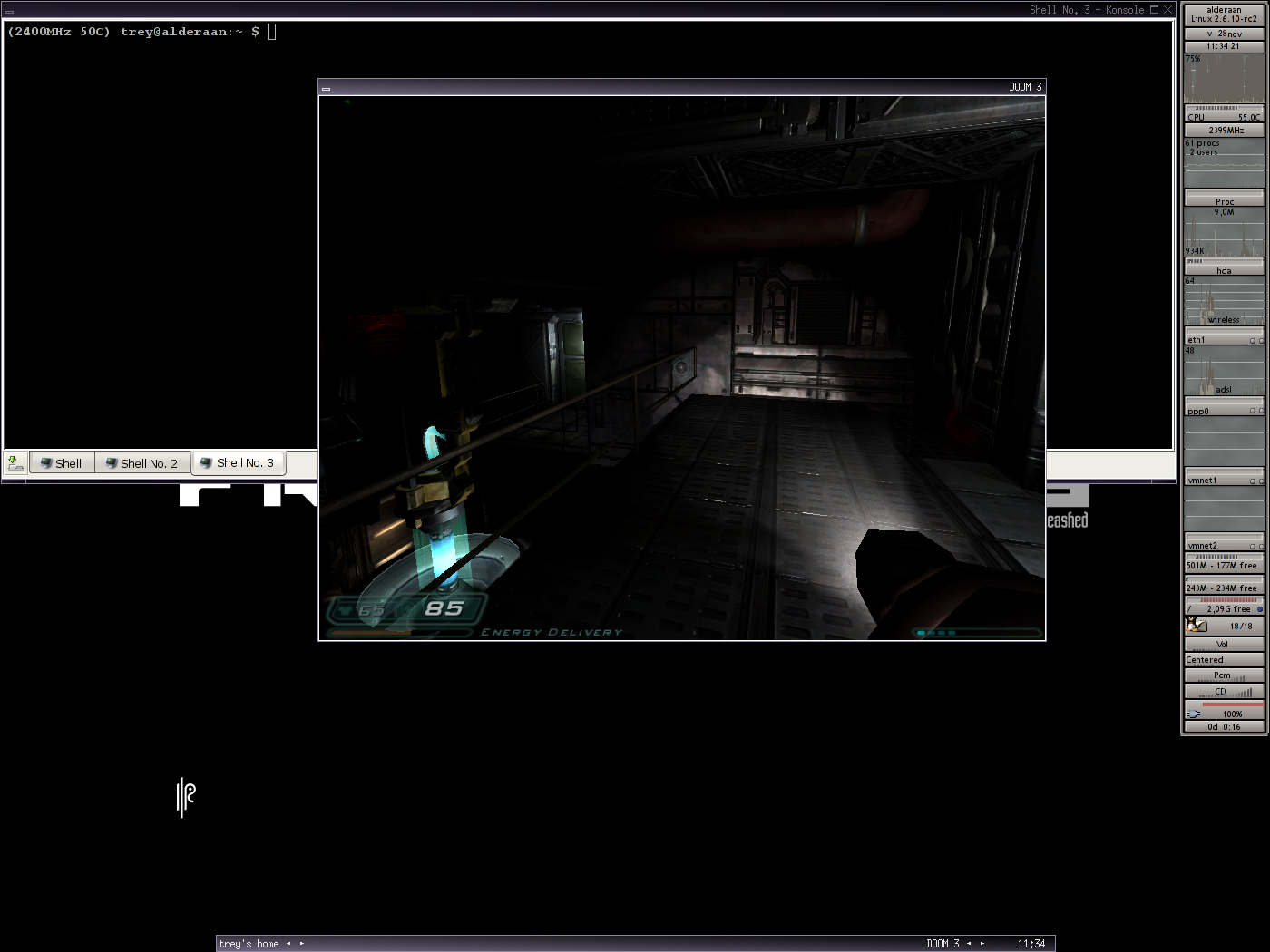
Task: Go to previous workspace arrow beside trey's home
Action: (x=289, y=944)
